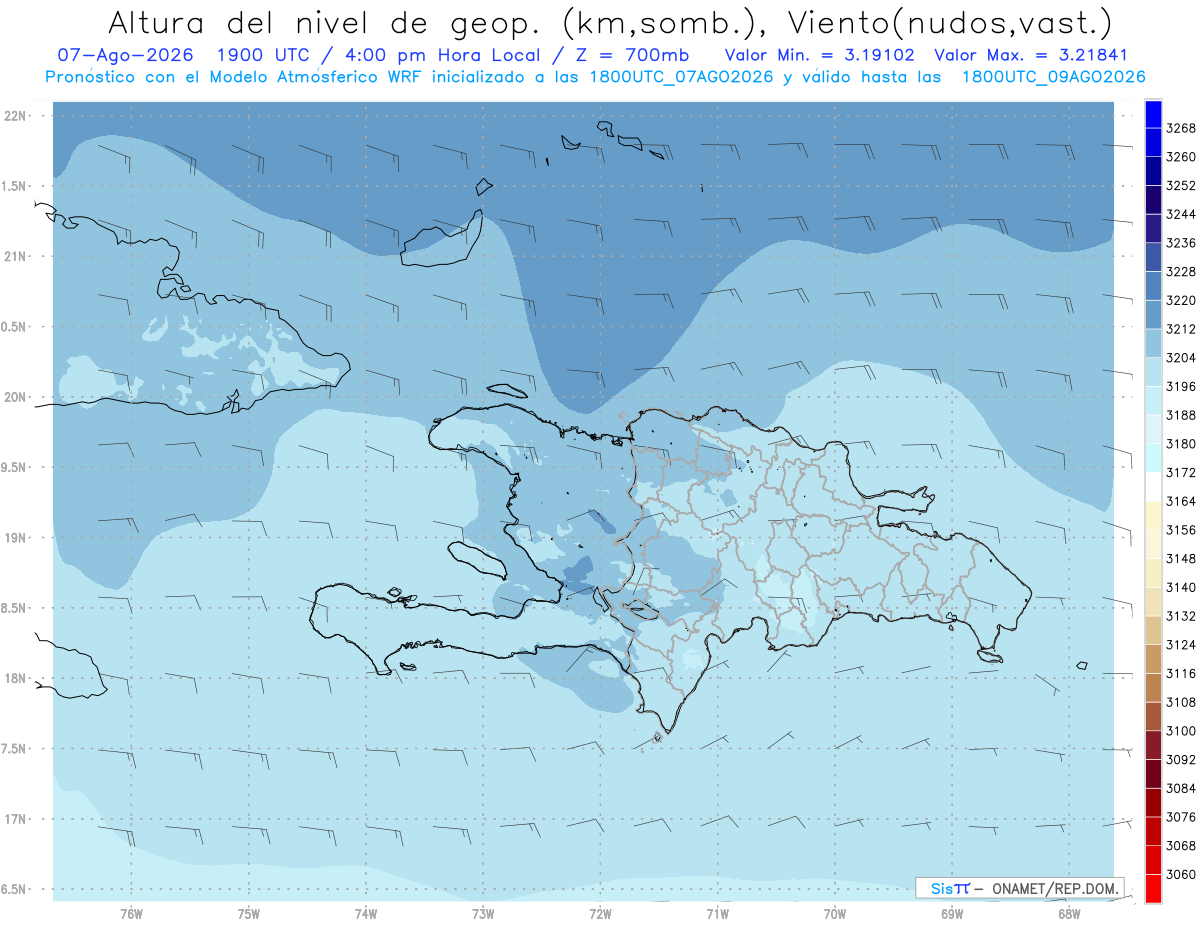Click the 18N latitude axis label

(16, 678)
